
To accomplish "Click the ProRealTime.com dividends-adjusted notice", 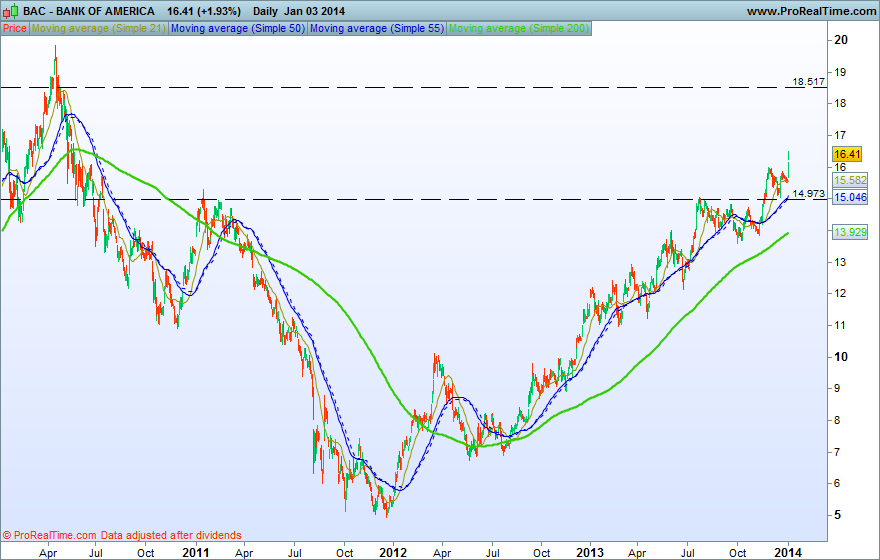I will pos(122,535).
